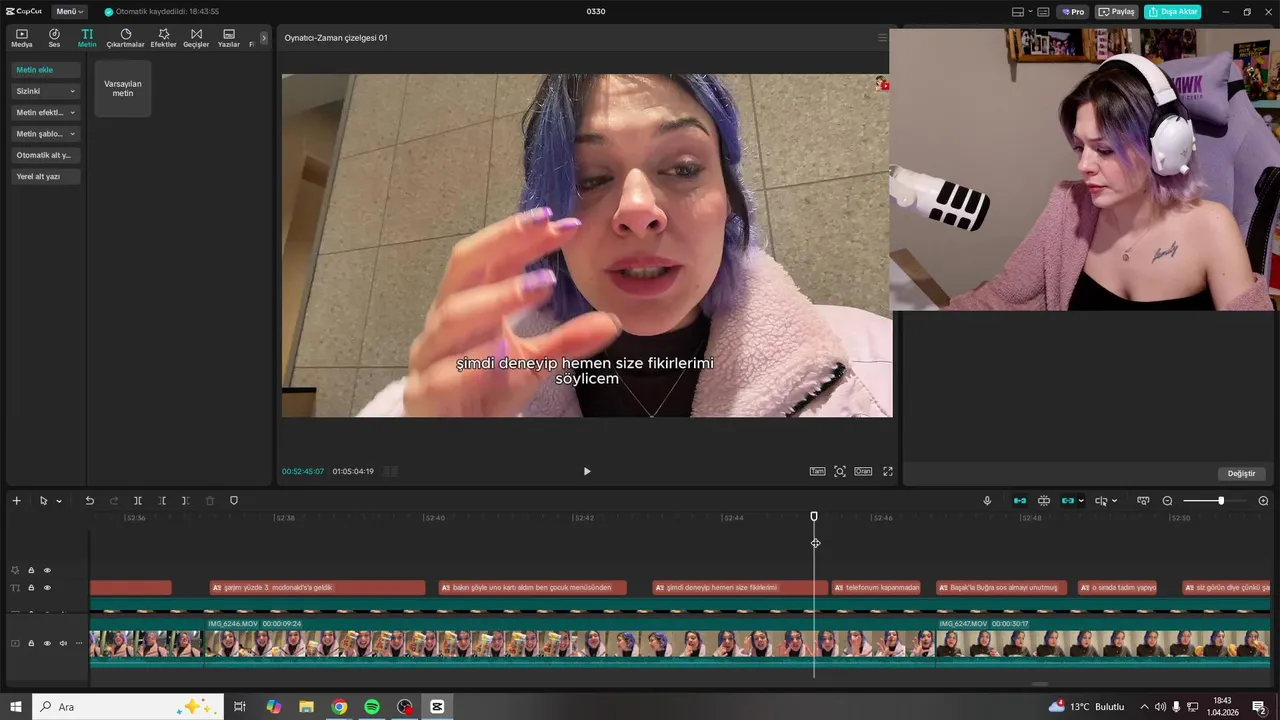Screen dimensions: 1280x720
Task: Open the preview focus zoom icon
Action: coord(840,471)
